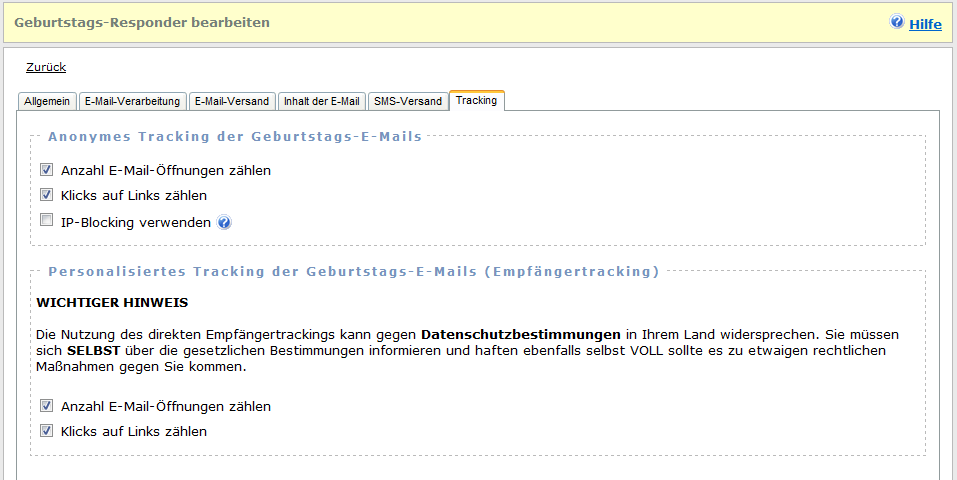Click personalized section's Anzahl E-Mail-Öffnungen zählen label
This screenshot has height=480, width=957.
(x=165, y=407)
